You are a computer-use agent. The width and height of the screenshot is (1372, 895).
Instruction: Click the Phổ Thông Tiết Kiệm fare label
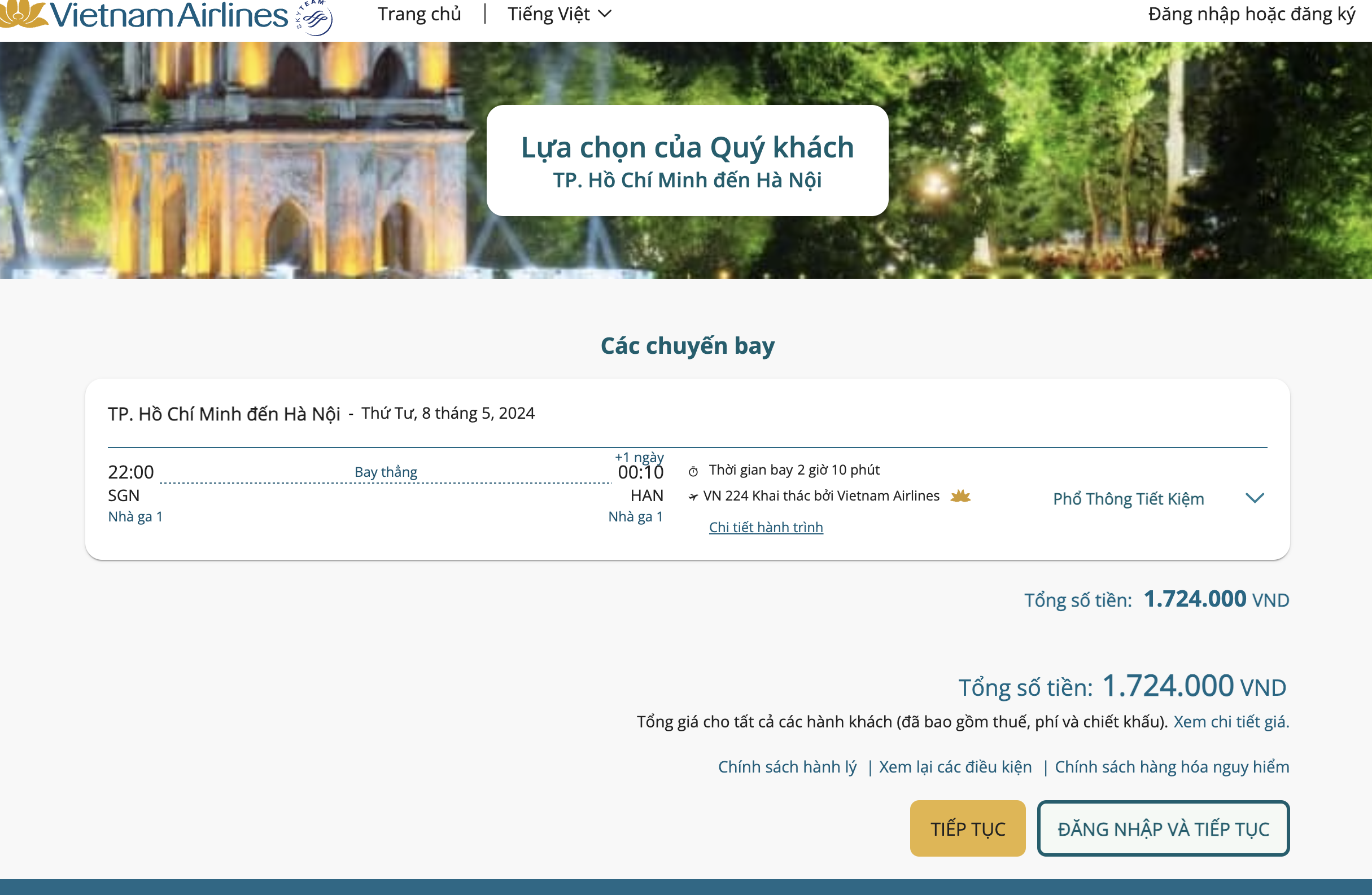pos(1128,498)
